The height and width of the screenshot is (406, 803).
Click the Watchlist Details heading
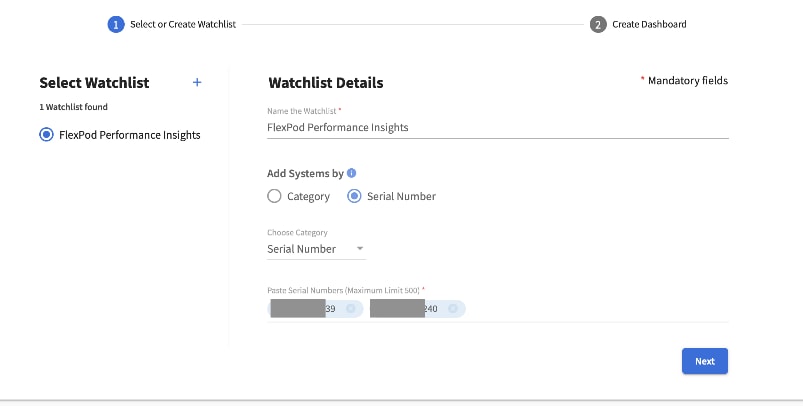coord(326,82)
